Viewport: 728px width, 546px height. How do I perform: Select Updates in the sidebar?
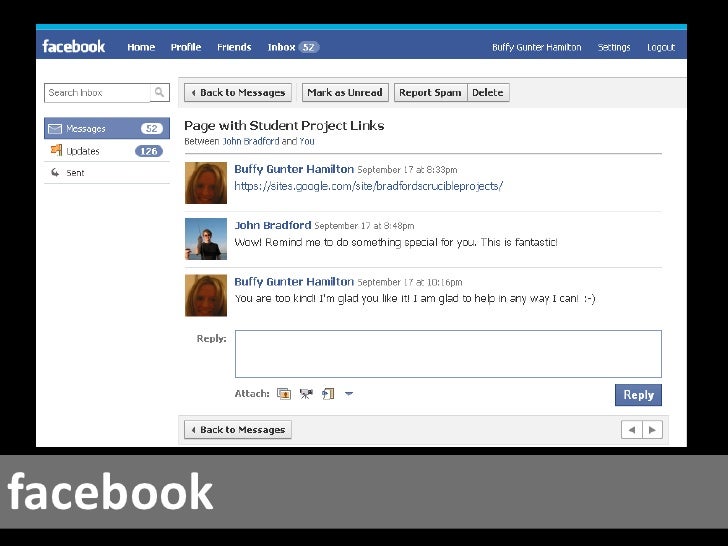click(107, 150)
